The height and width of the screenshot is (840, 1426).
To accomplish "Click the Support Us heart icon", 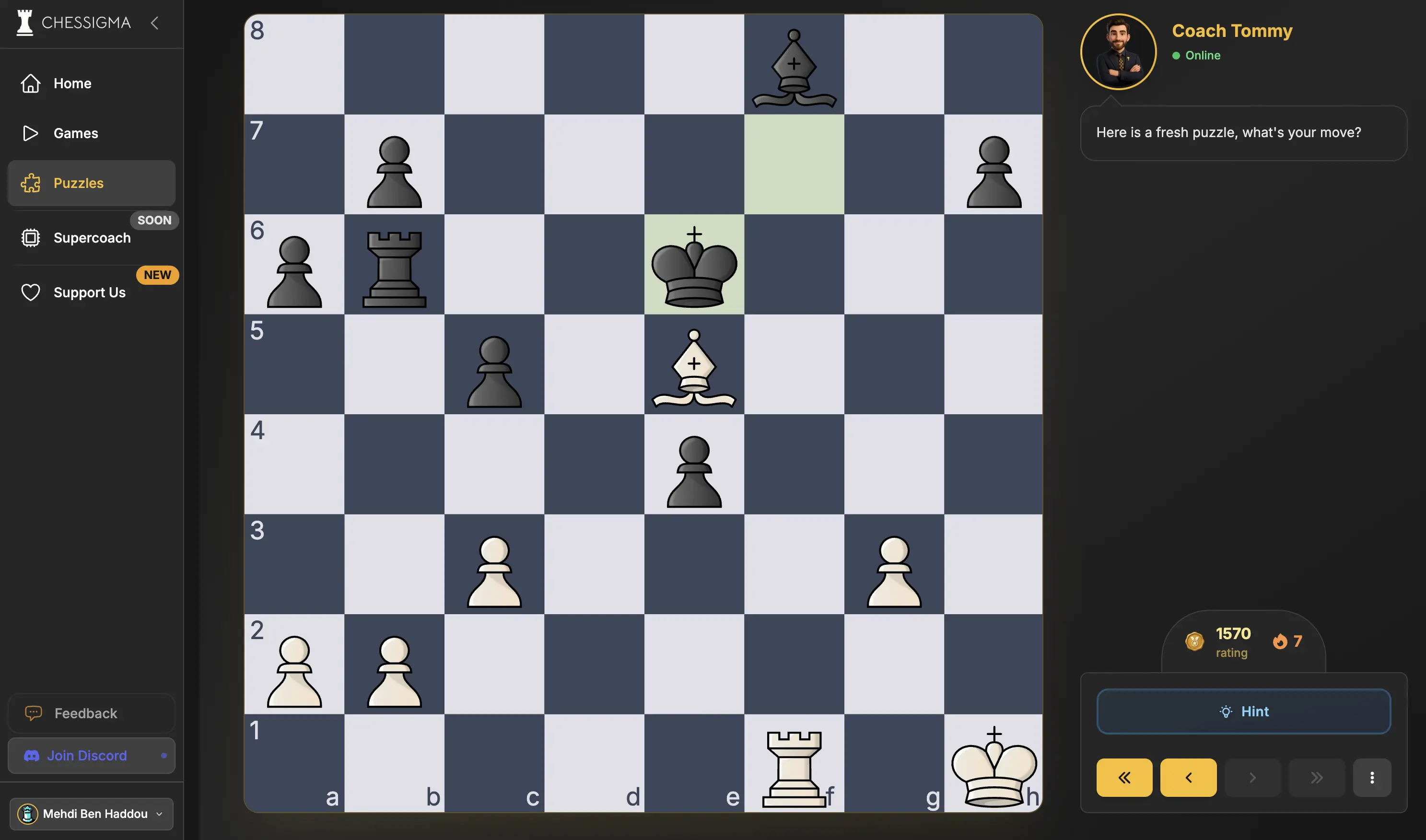I will point(31,292).
